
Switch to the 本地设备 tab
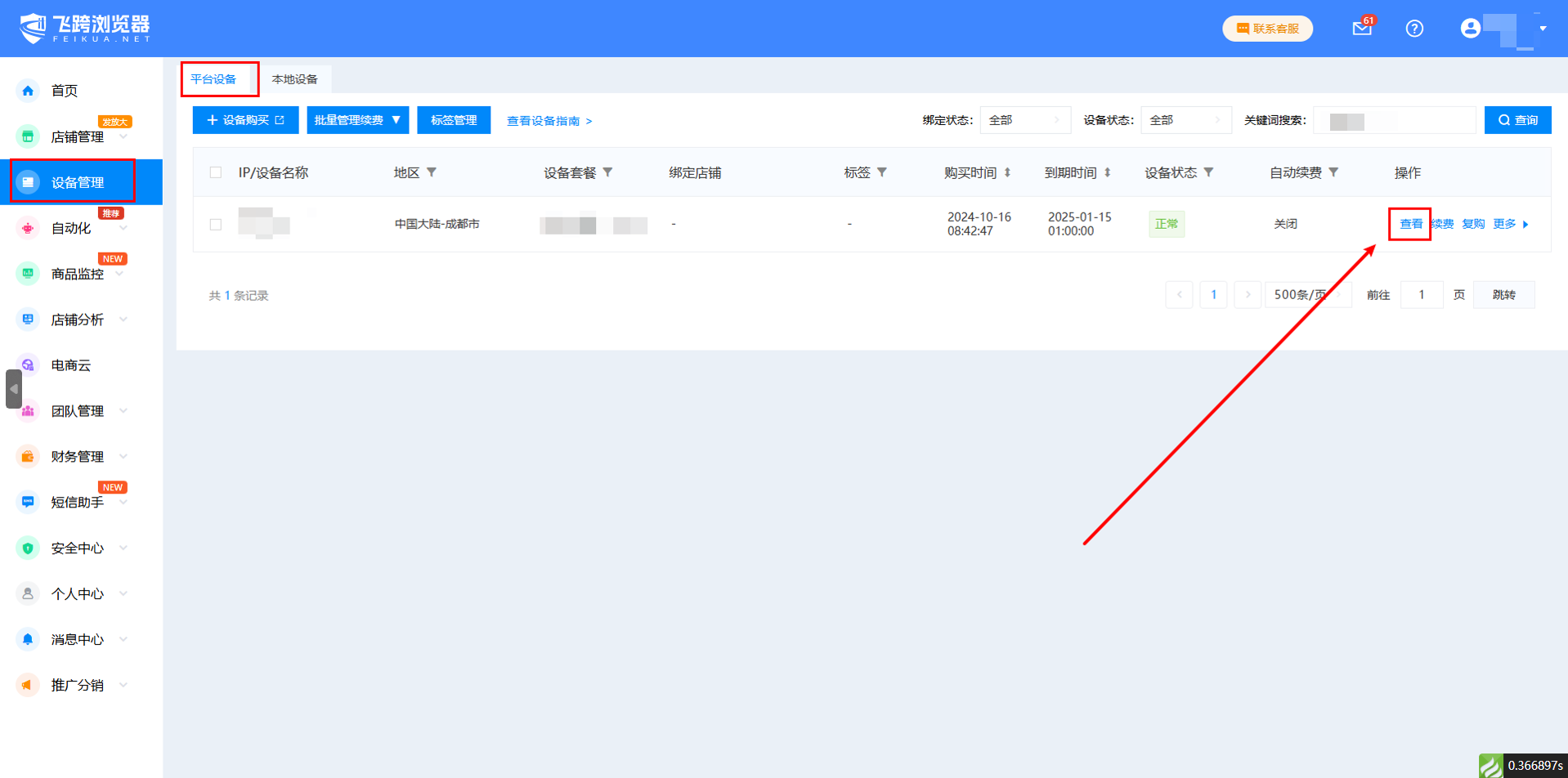[x=295, y=79]
